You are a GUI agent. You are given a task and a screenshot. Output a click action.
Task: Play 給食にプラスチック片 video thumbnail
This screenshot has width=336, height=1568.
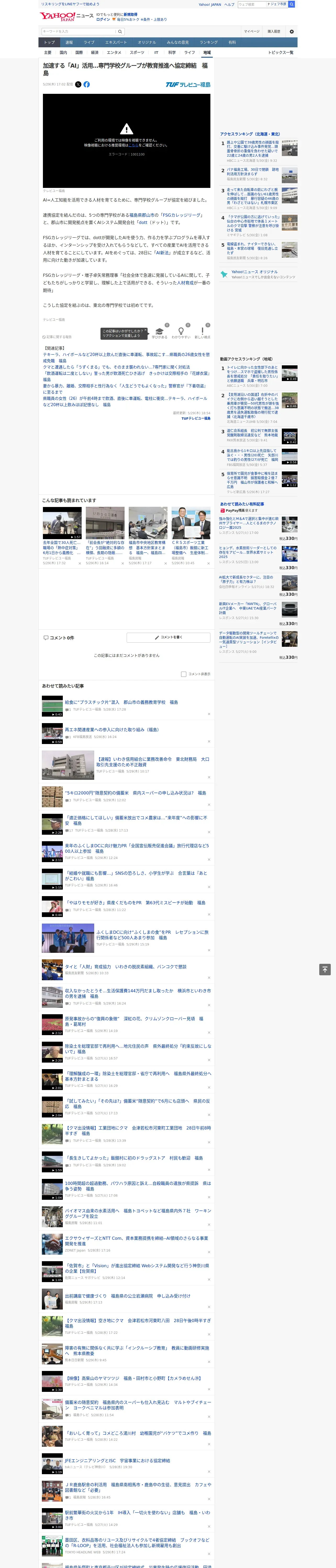point(52,706)
